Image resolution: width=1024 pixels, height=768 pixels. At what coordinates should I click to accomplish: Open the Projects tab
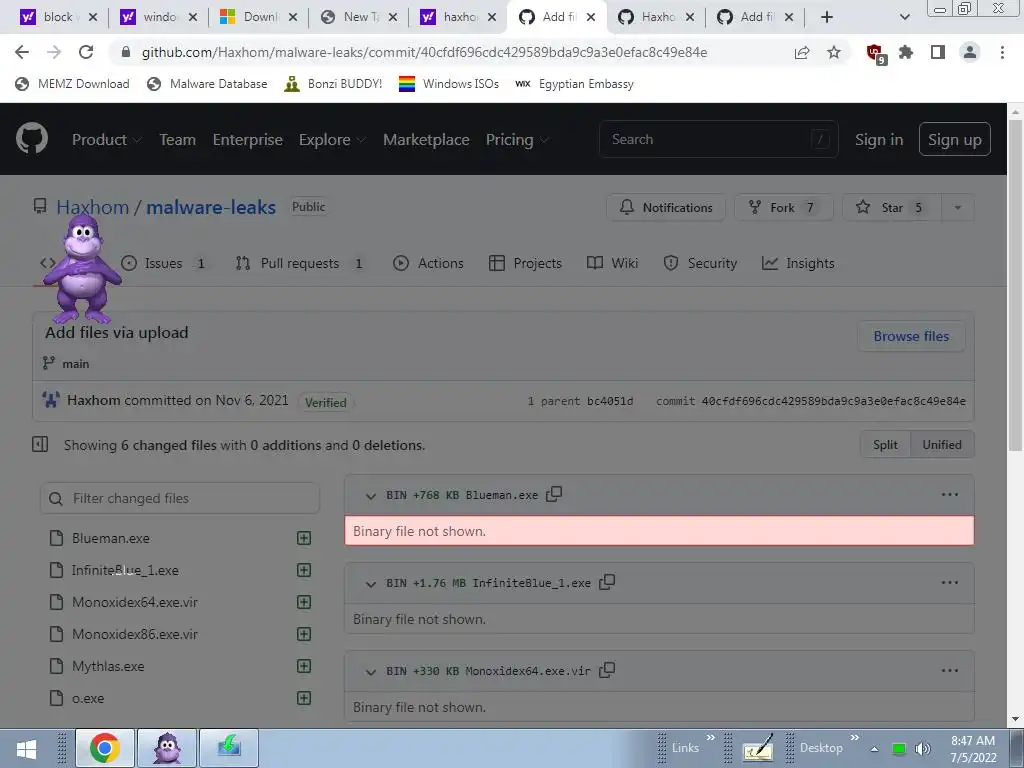[525, 263]
